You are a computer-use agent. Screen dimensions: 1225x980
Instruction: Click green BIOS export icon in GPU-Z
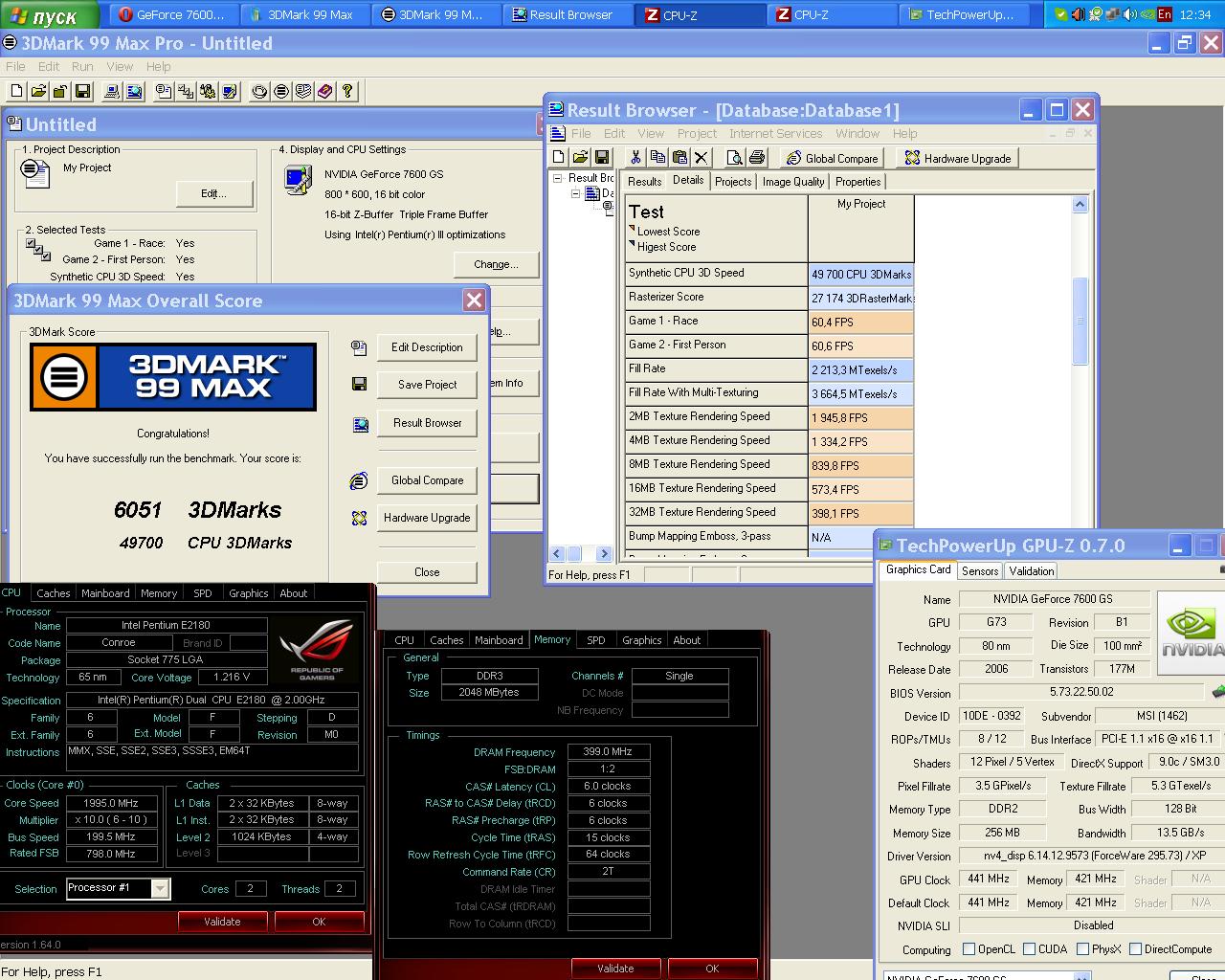tap(1218, 691)
